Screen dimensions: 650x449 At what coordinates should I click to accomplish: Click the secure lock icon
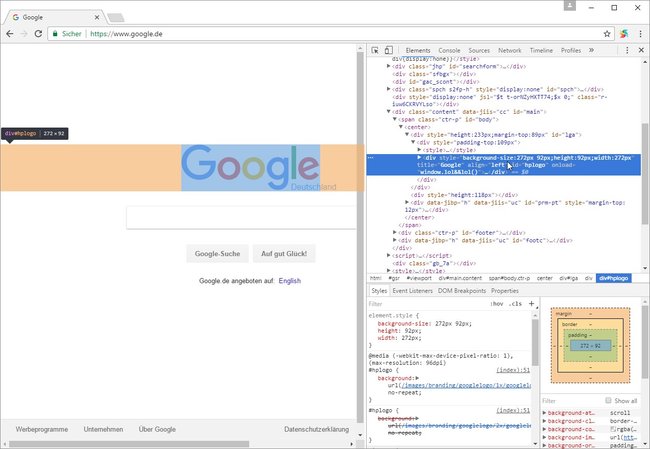coord(55,34)
